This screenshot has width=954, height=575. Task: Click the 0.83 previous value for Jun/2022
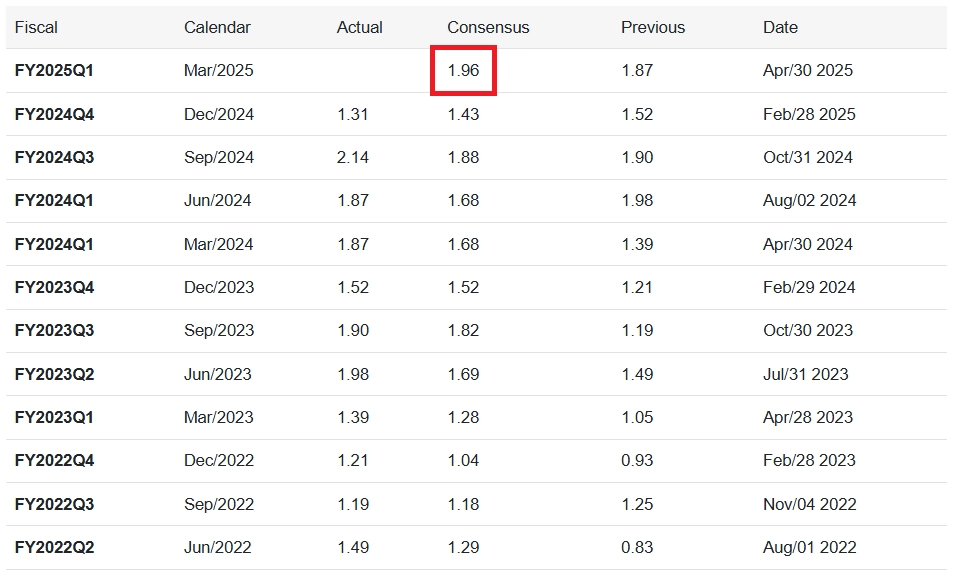click(637, 548)
